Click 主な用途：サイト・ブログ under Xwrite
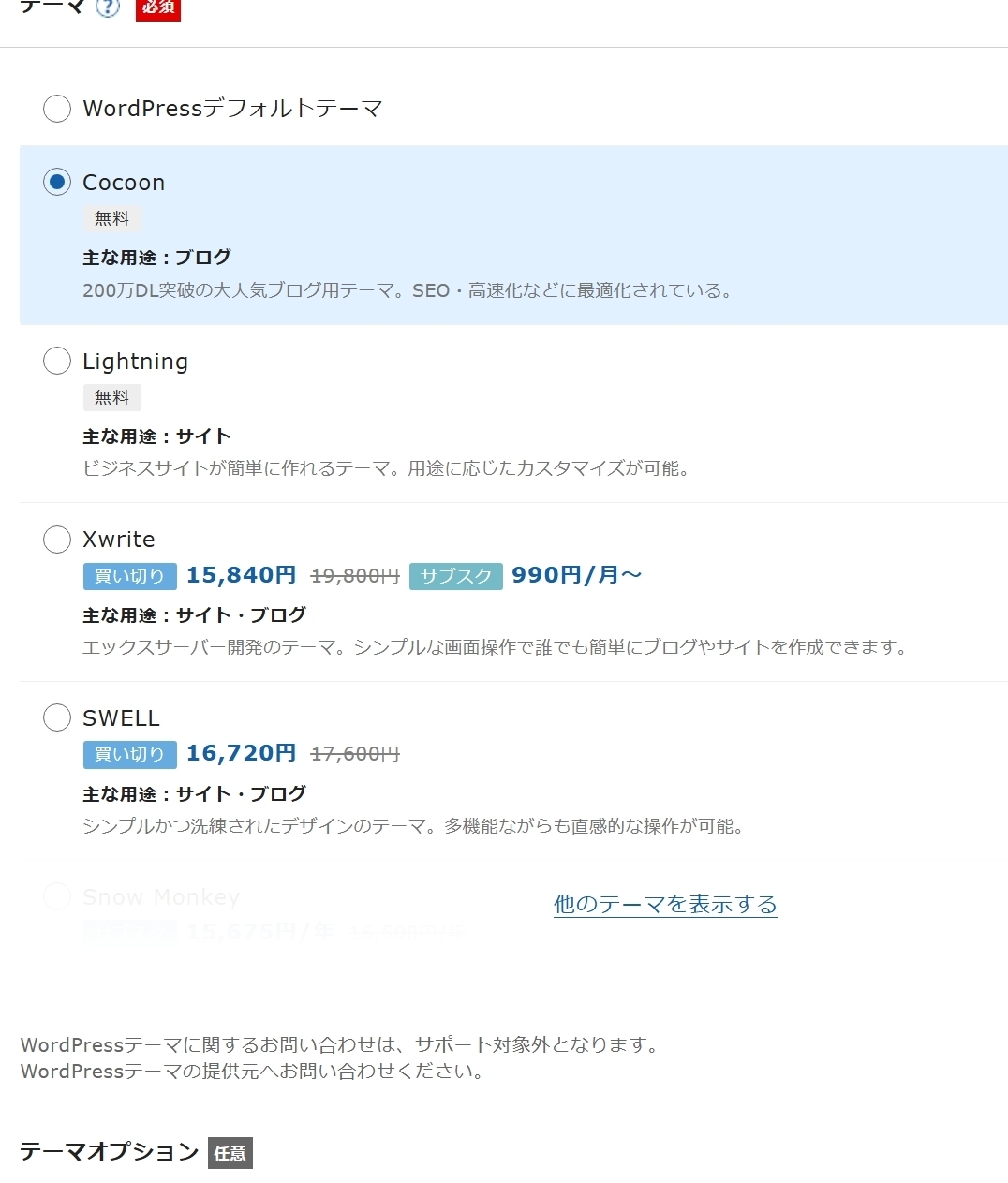The width and height of the screenshot is (1008, 1183). pos(194,614)
